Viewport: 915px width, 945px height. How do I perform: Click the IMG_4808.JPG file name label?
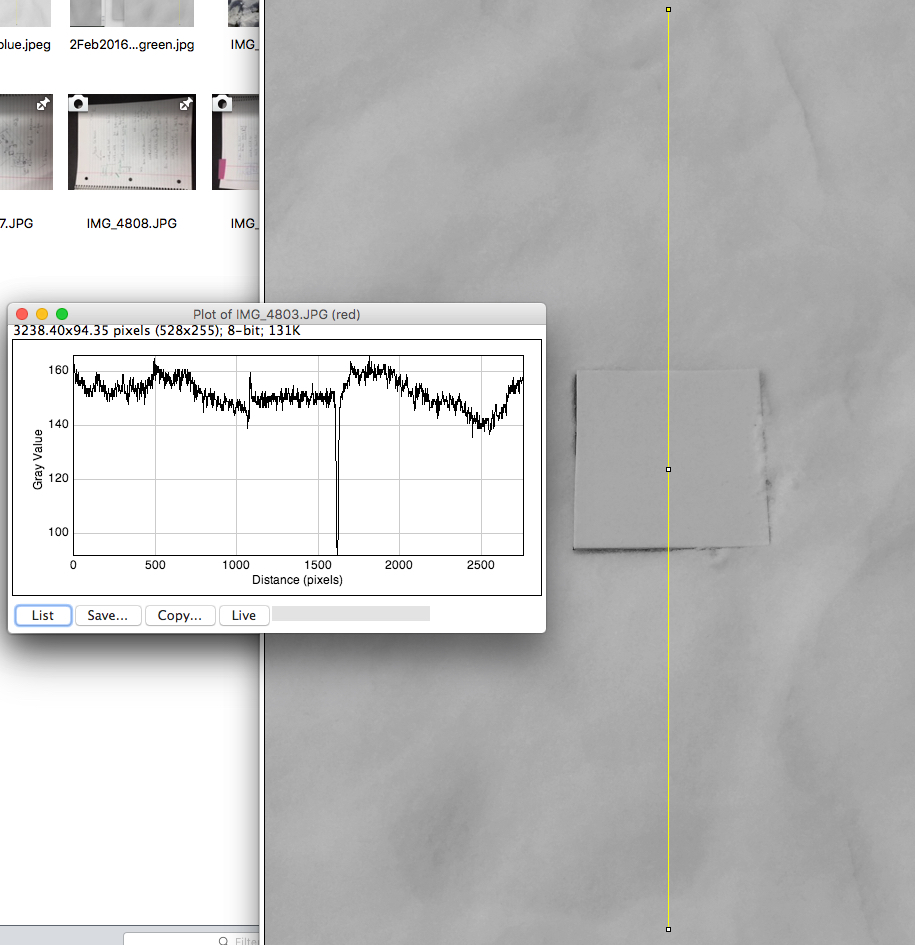(132, 223)
